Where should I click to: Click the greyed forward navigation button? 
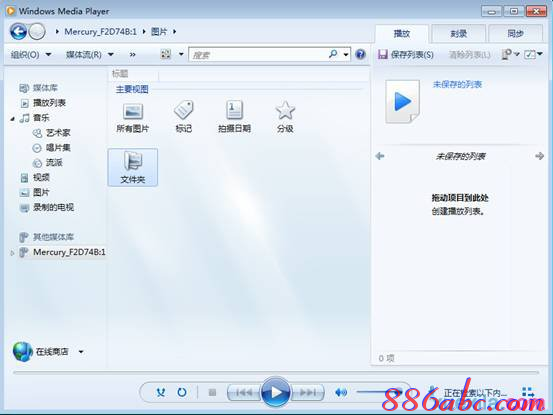coord(37,32)
